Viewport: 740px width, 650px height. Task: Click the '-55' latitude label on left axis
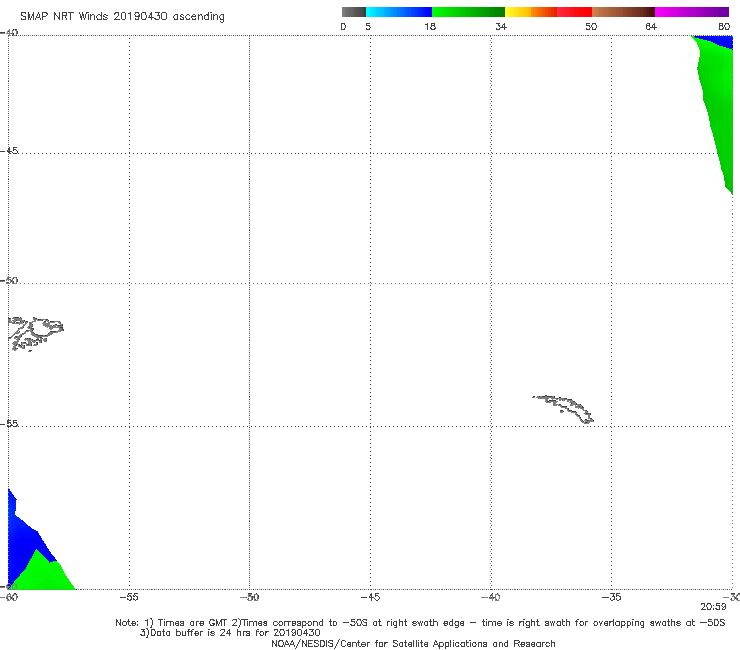[9, 423]
